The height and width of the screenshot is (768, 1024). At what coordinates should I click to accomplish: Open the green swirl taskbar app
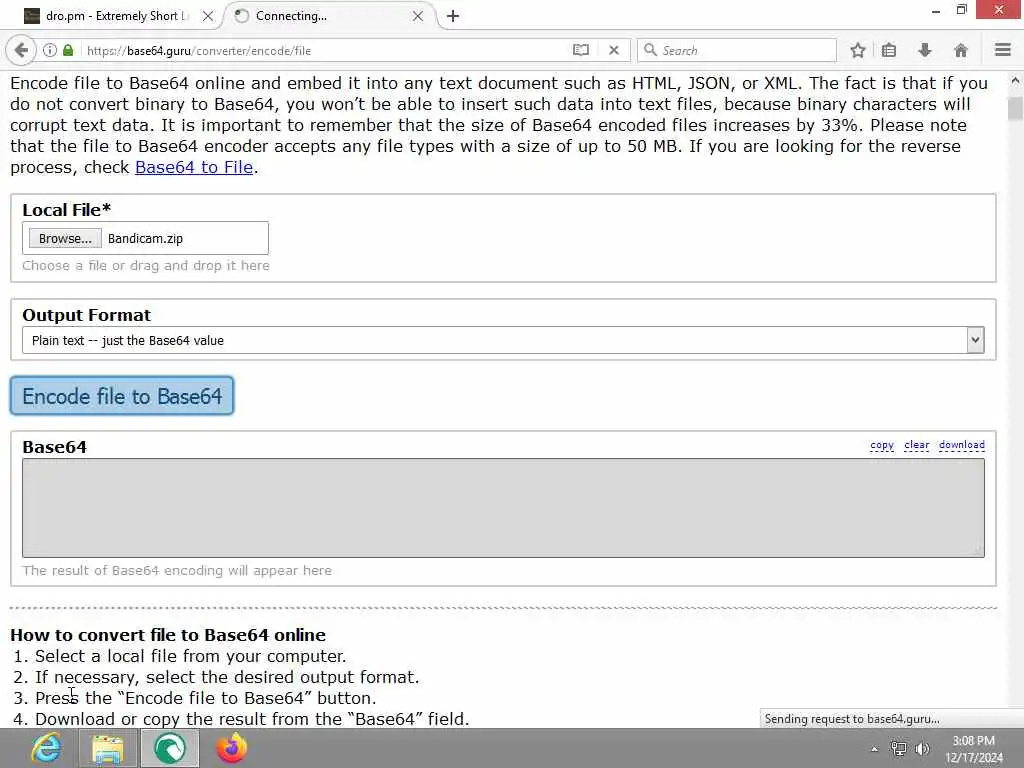point(170,748)
